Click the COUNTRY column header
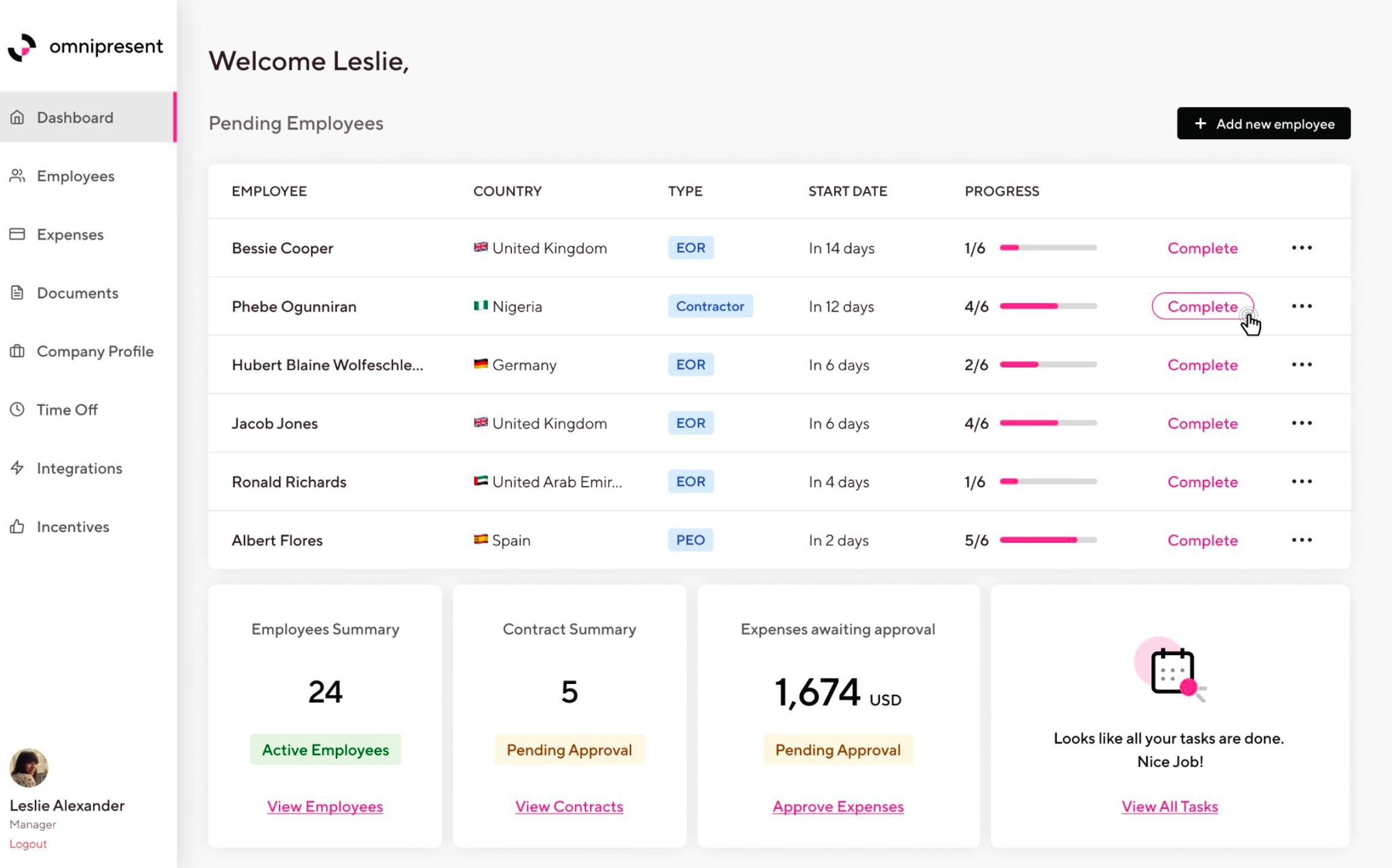 point(508,191)
